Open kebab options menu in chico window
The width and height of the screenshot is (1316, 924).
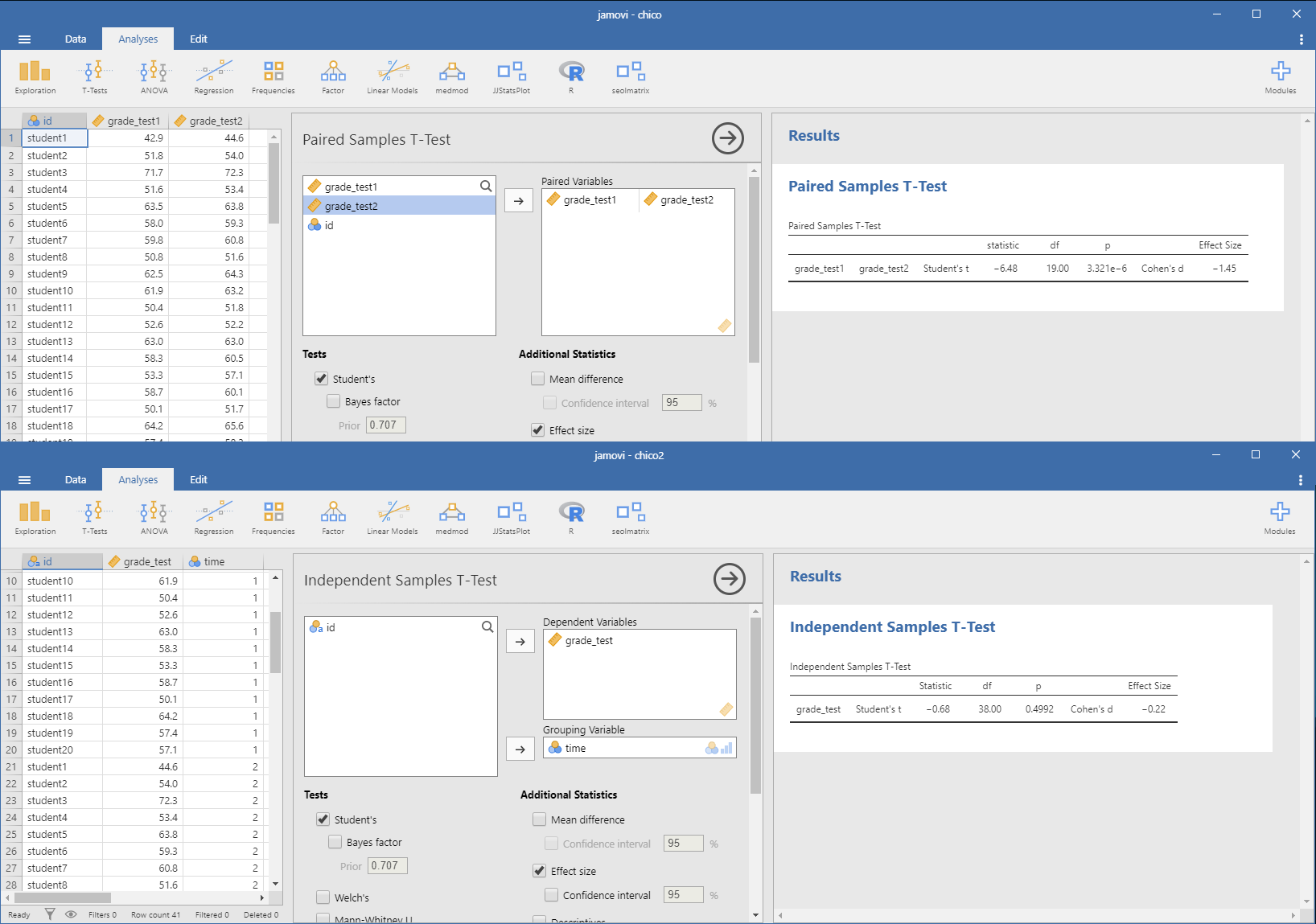1301,39
